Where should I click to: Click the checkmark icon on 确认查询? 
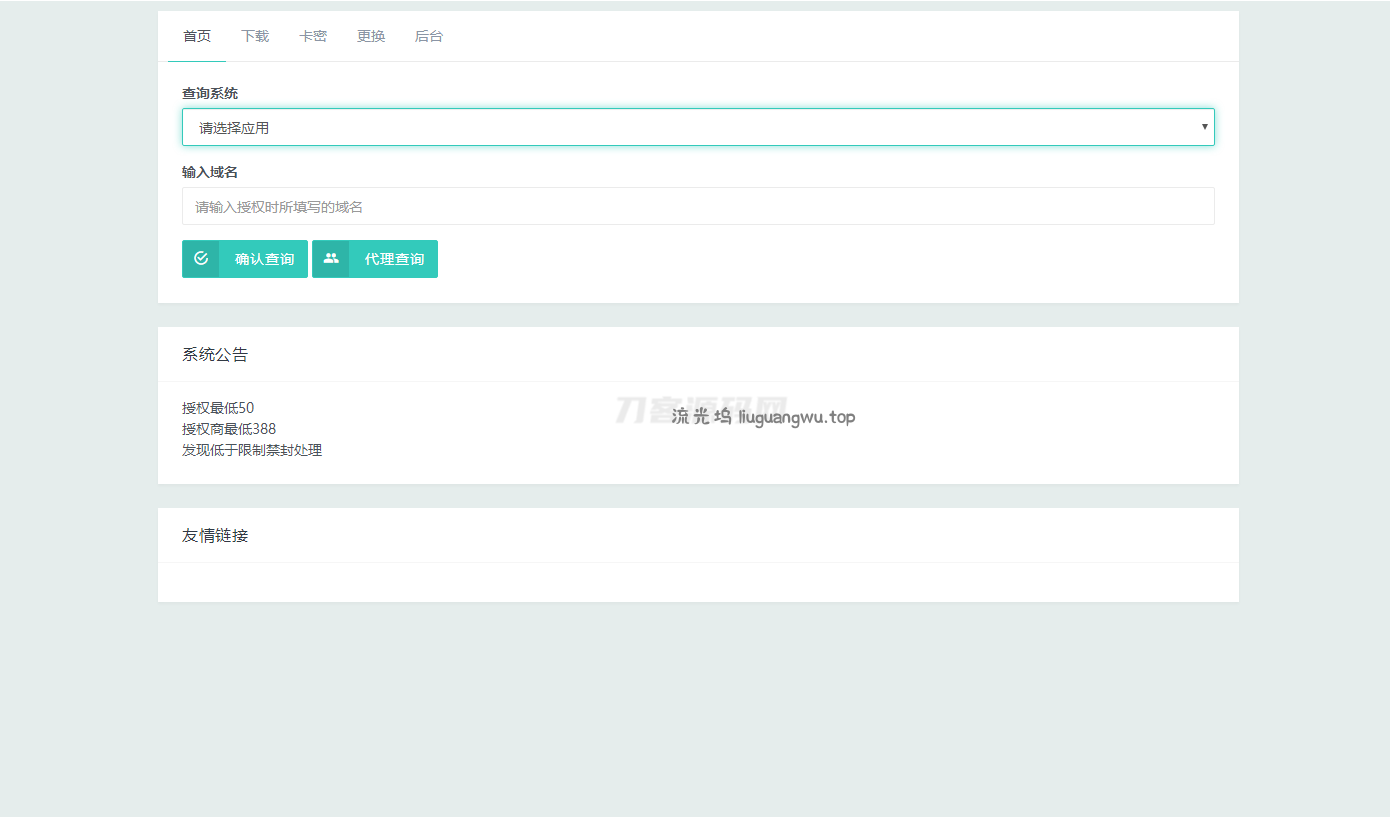tap(201, 259)
